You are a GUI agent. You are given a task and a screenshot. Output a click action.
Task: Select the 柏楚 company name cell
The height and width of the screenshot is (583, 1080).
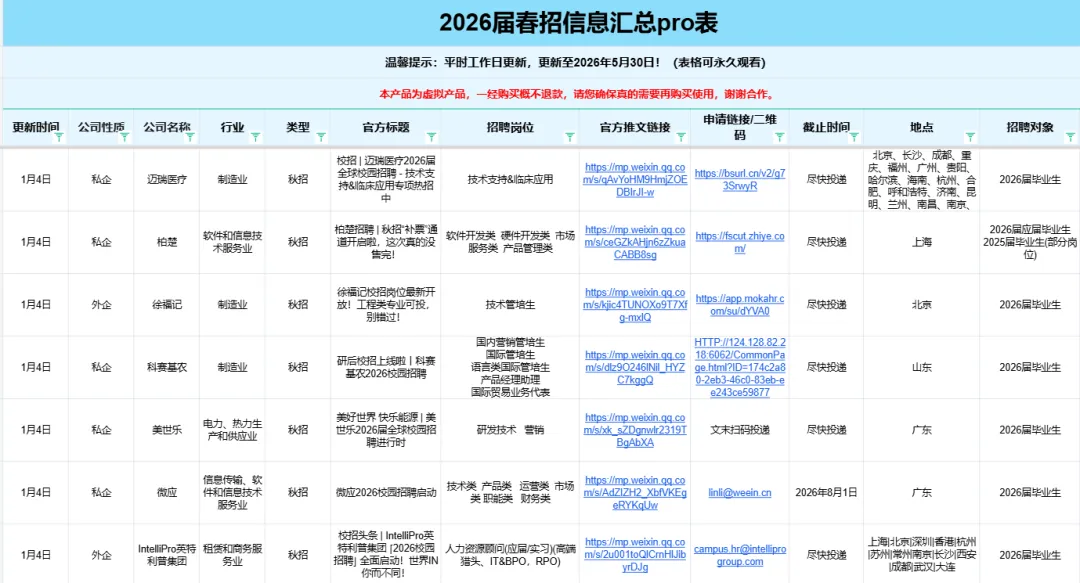(x=167, y=242)
